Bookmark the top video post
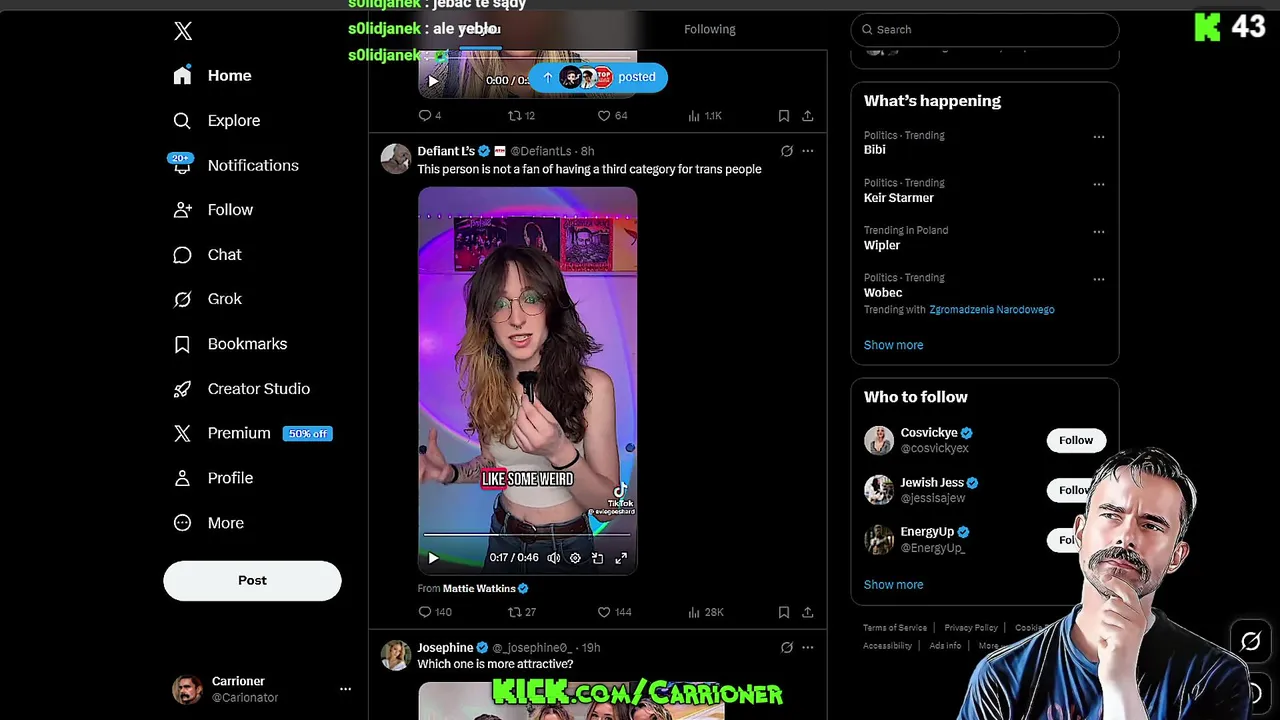Image resolution: width=1280 pixels, height=720 pixels. click(784, 116)
